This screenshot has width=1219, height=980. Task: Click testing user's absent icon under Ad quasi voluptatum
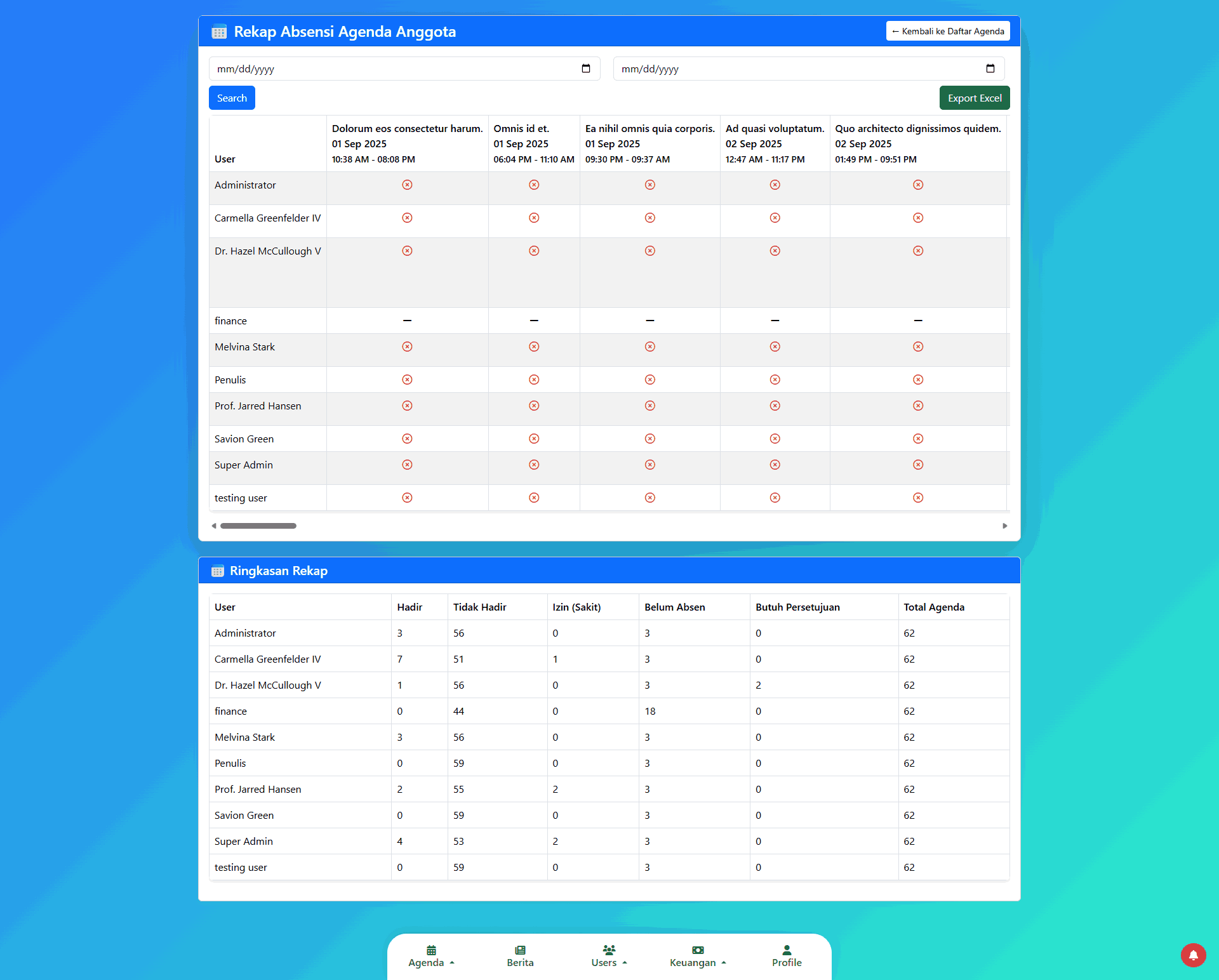click(x=775, y=498)
